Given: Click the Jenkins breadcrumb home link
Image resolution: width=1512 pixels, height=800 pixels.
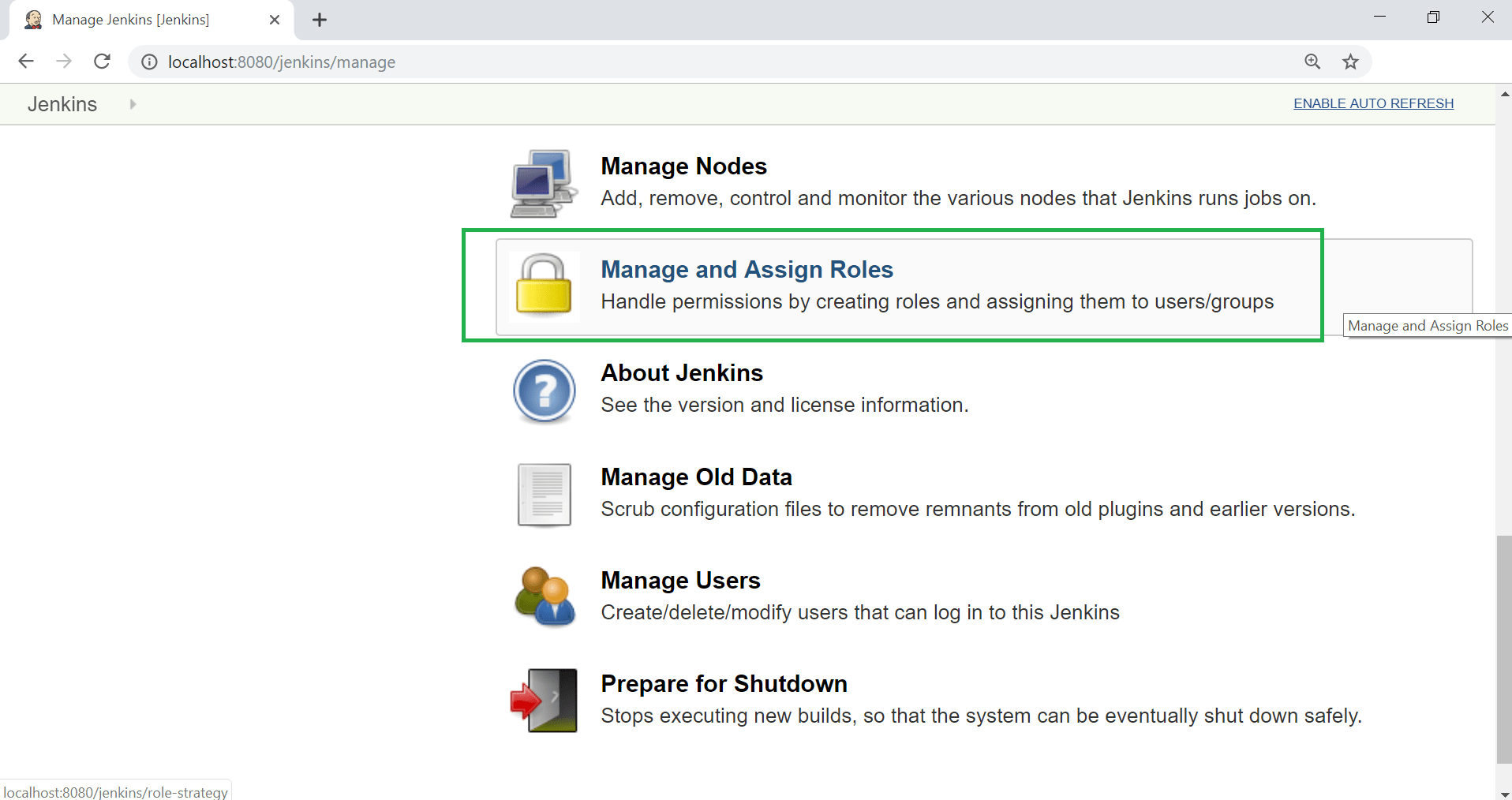Looking at the screenshot, I should coord(62,104).
